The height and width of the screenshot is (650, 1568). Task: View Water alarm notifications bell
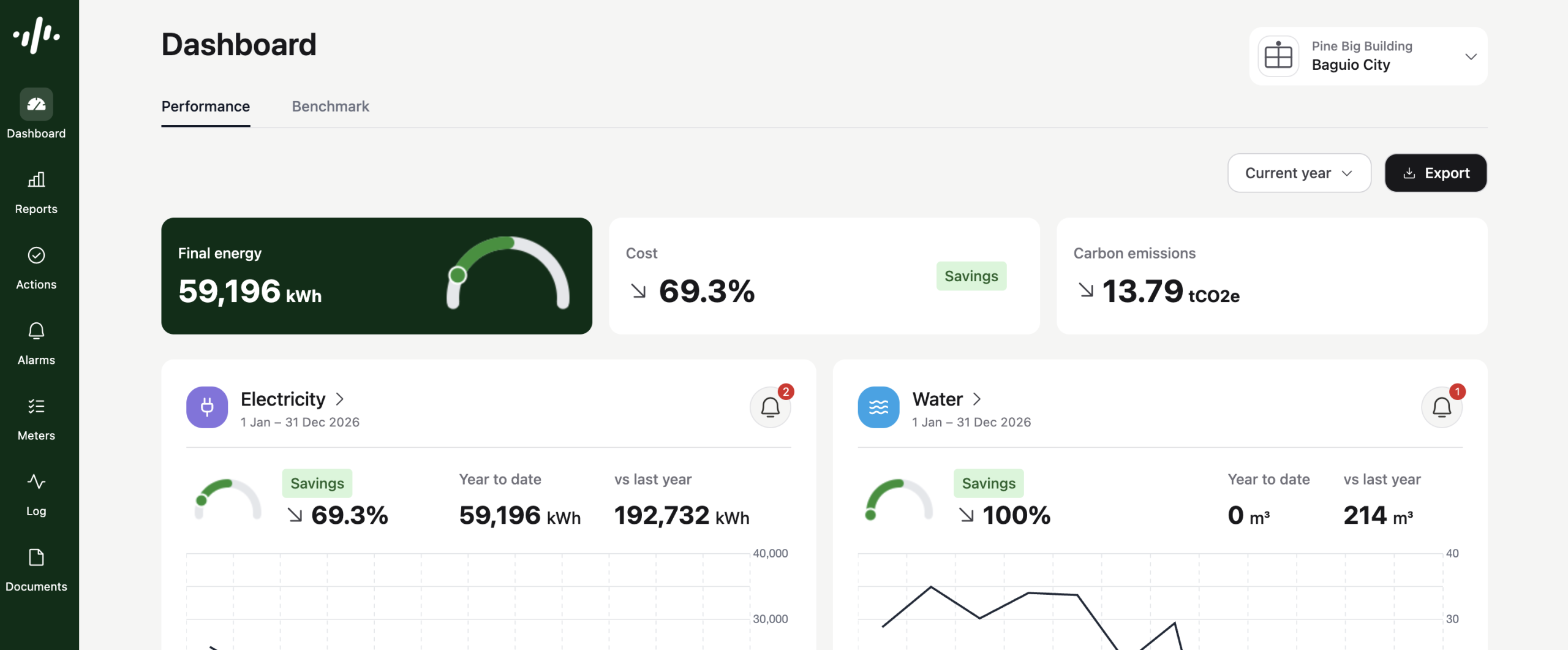click(x=1441, y=407)
